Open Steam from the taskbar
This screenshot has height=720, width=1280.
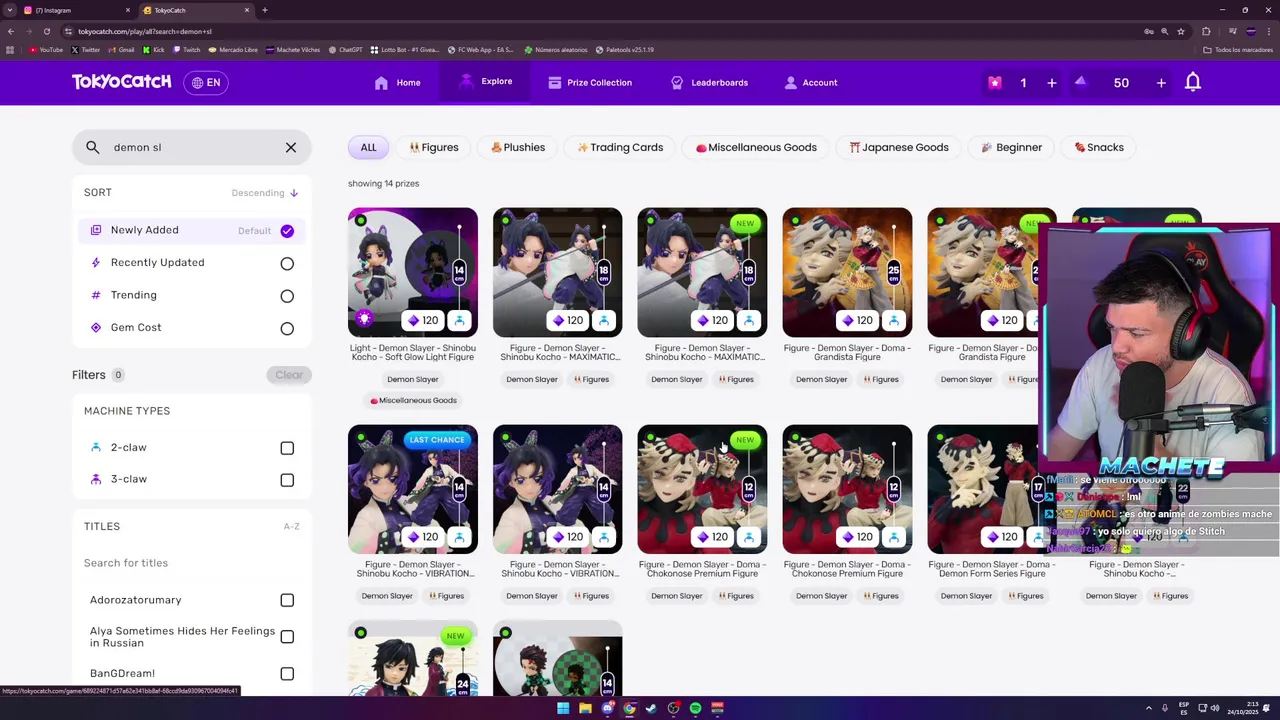[651, 708]
